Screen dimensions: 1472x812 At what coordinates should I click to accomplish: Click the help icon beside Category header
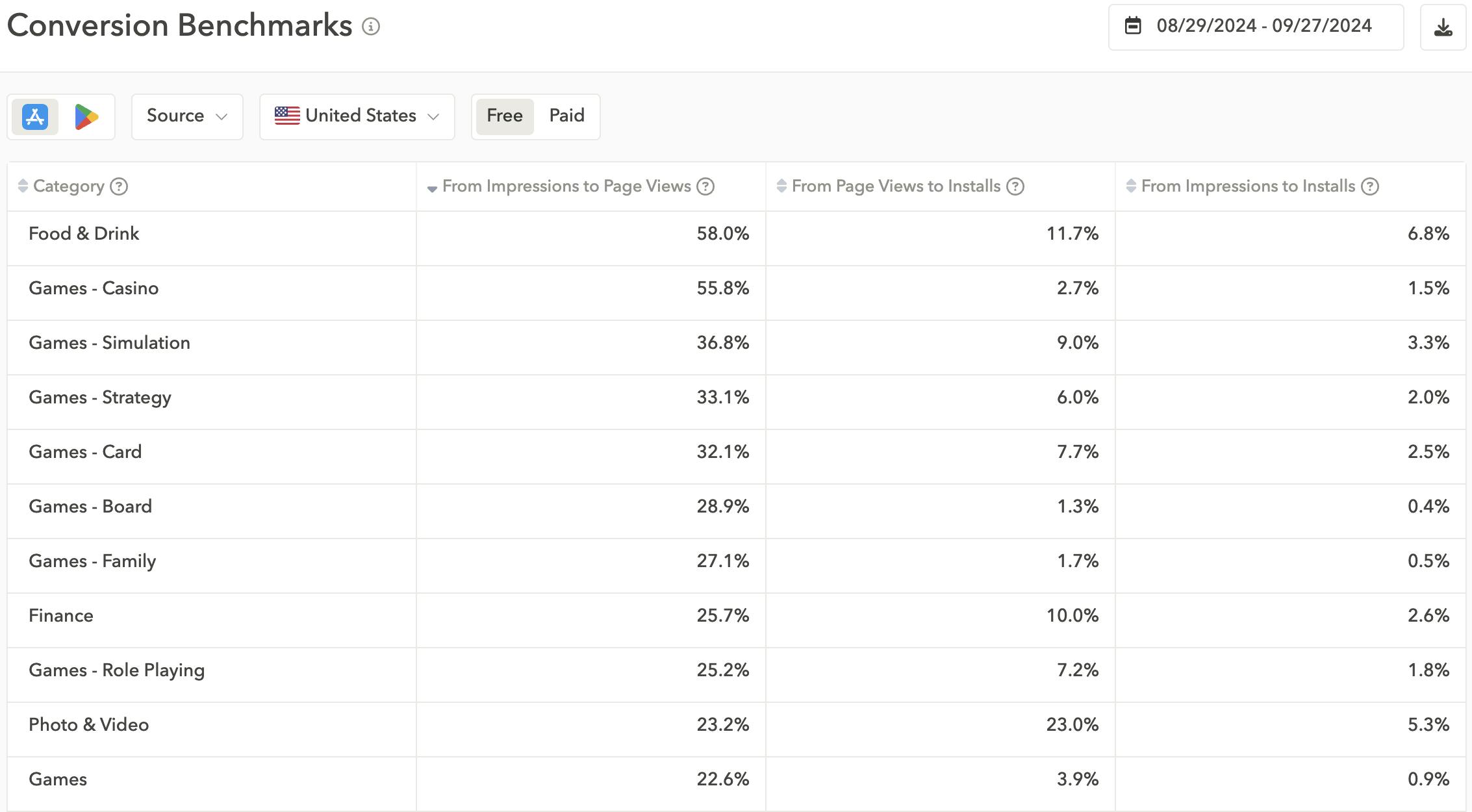pyautogui.click(x=119, y=186)
